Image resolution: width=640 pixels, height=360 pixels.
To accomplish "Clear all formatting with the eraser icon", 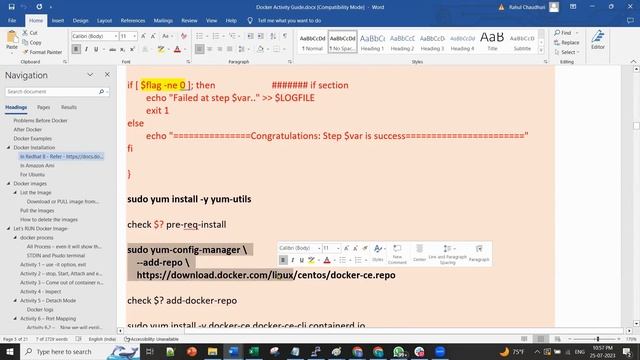I will pos(183,36).
